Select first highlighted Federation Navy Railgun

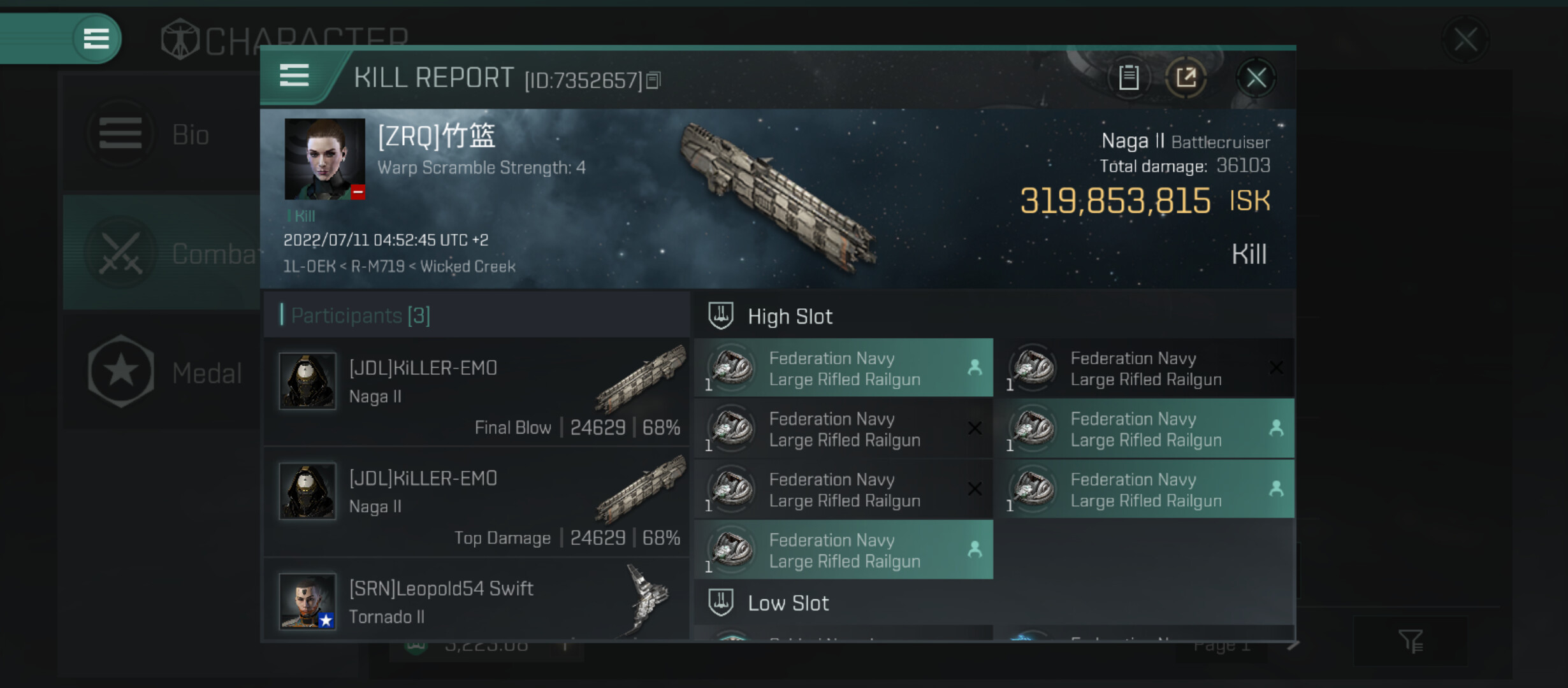click(x=843, y=368)
